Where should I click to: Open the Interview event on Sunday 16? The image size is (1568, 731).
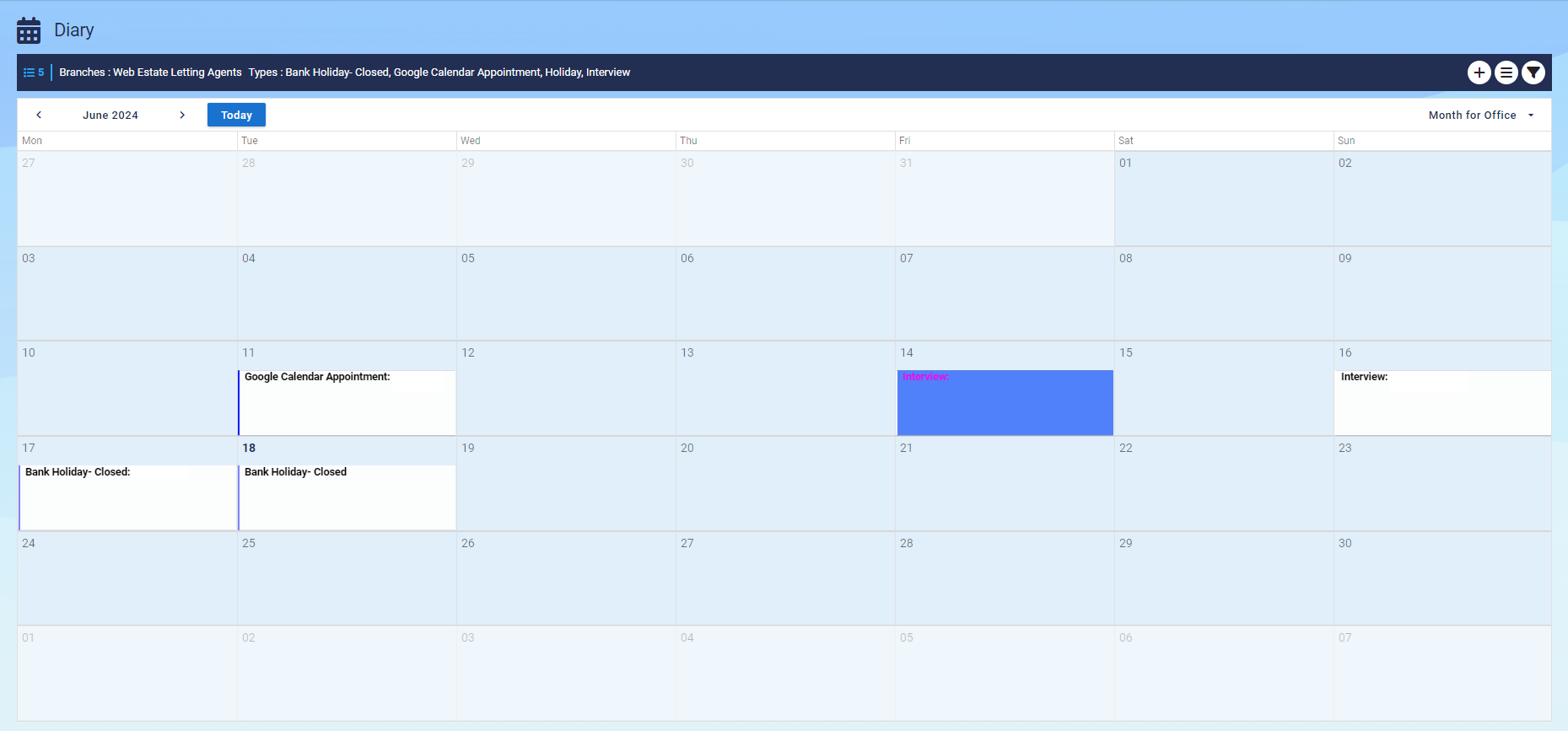pyautogui.click(x=1442, y=402)
